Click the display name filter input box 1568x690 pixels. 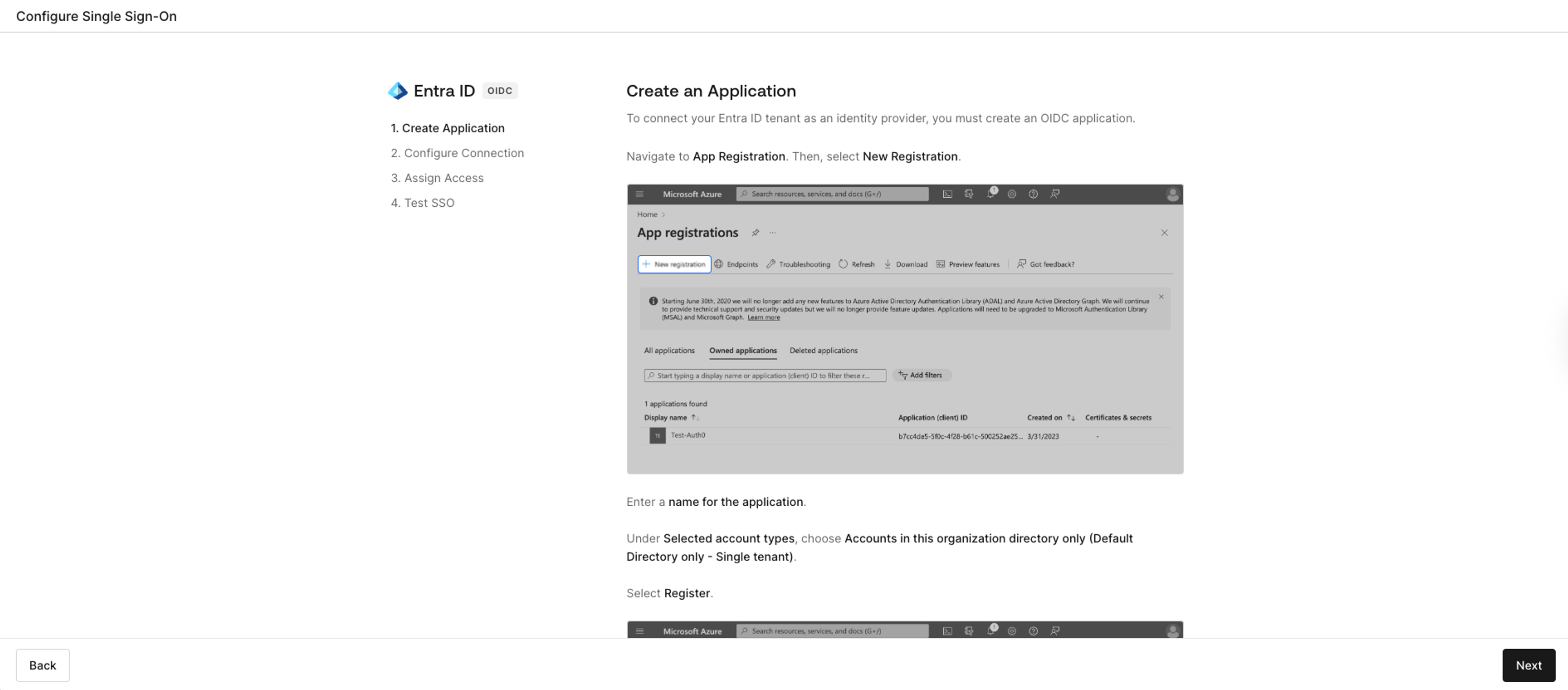coord(764,376)
